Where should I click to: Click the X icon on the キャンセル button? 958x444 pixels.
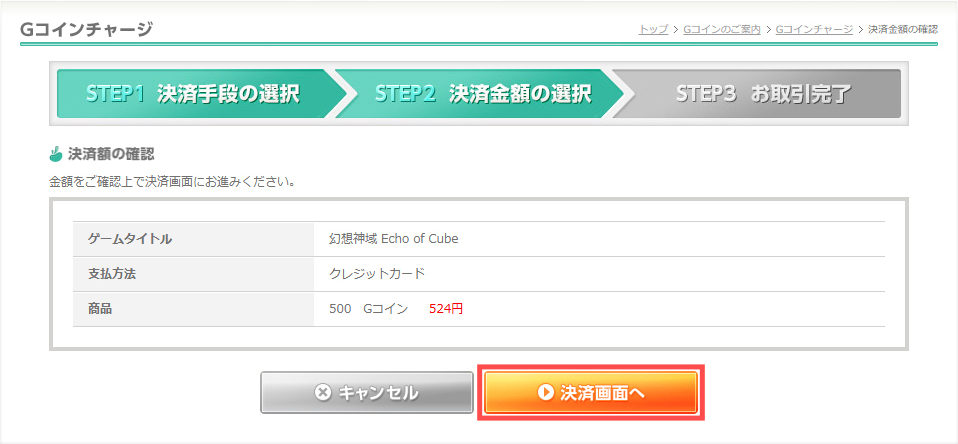tap(323, 393)
